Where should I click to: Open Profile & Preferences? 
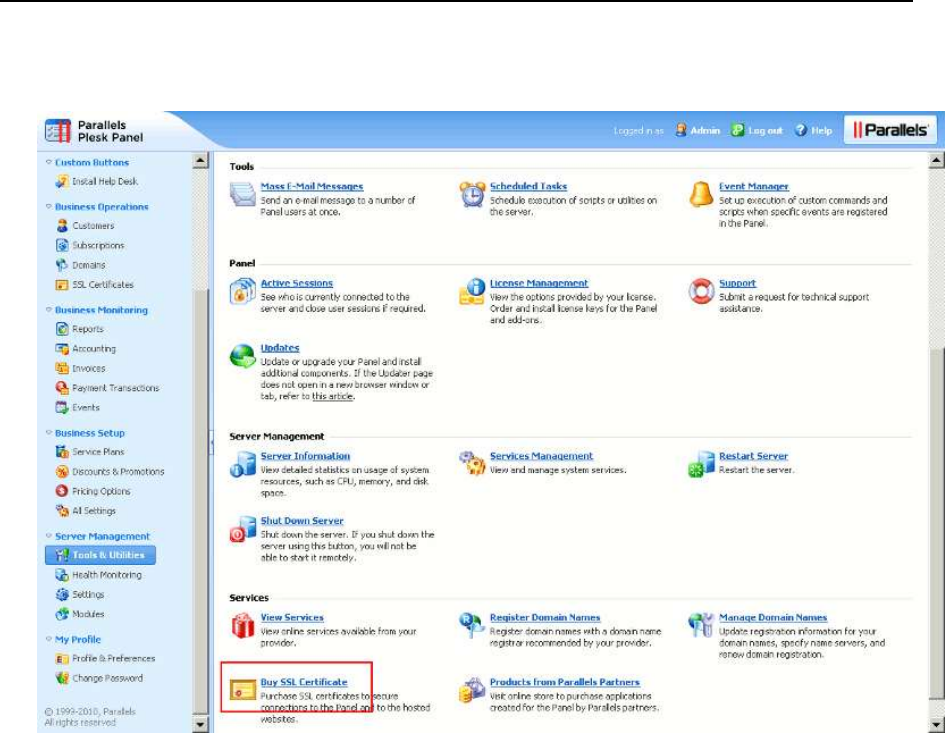[114, 658]
